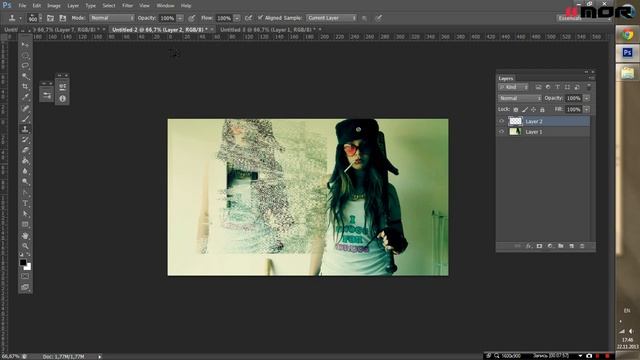Screen dimensions: 640x360
Task: Select the Magic Wand tool
Action: tap(25, 76)
